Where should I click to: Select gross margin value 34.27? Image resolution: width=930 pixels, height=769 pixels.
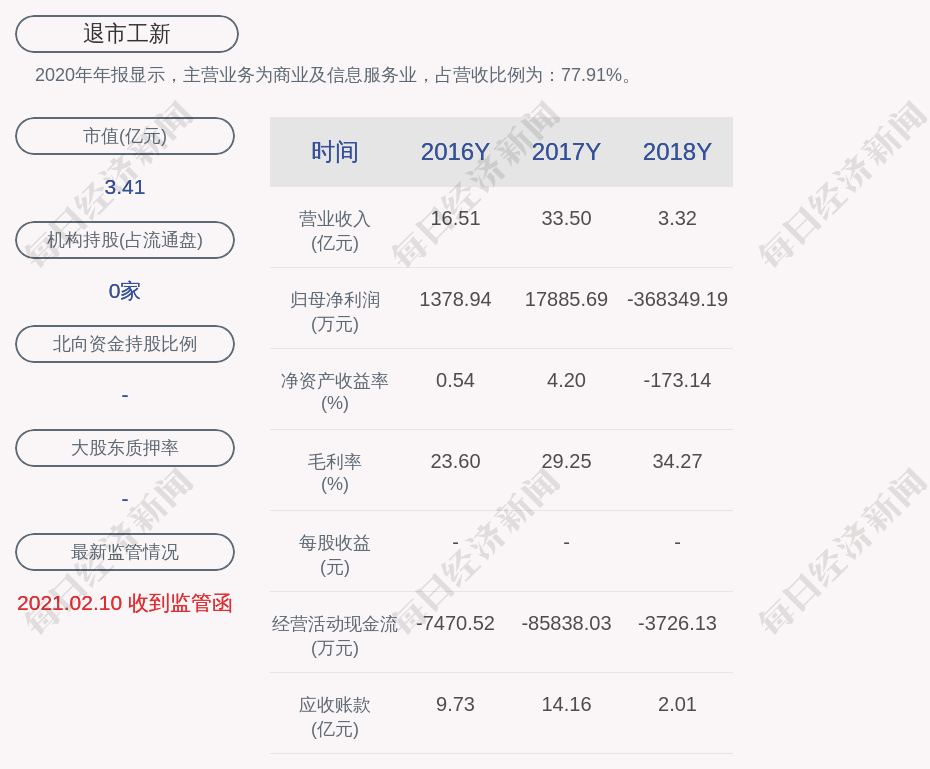point(677,461)
